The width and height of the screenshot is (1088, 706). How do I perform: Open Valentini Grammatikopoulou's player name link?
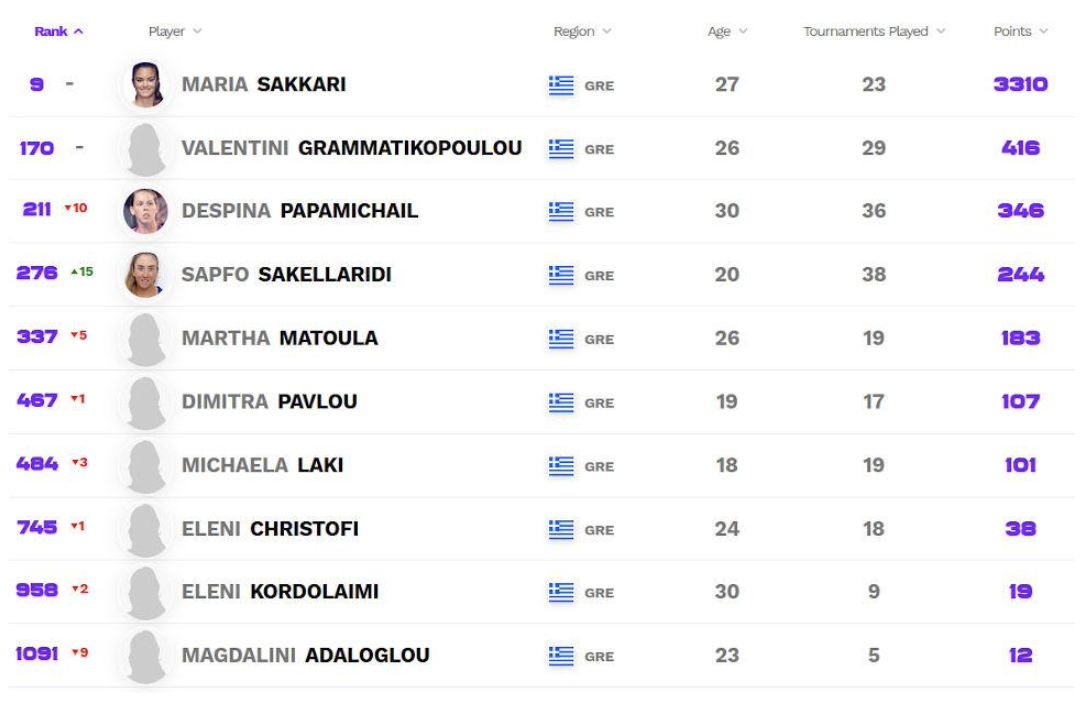pos(352,148)
